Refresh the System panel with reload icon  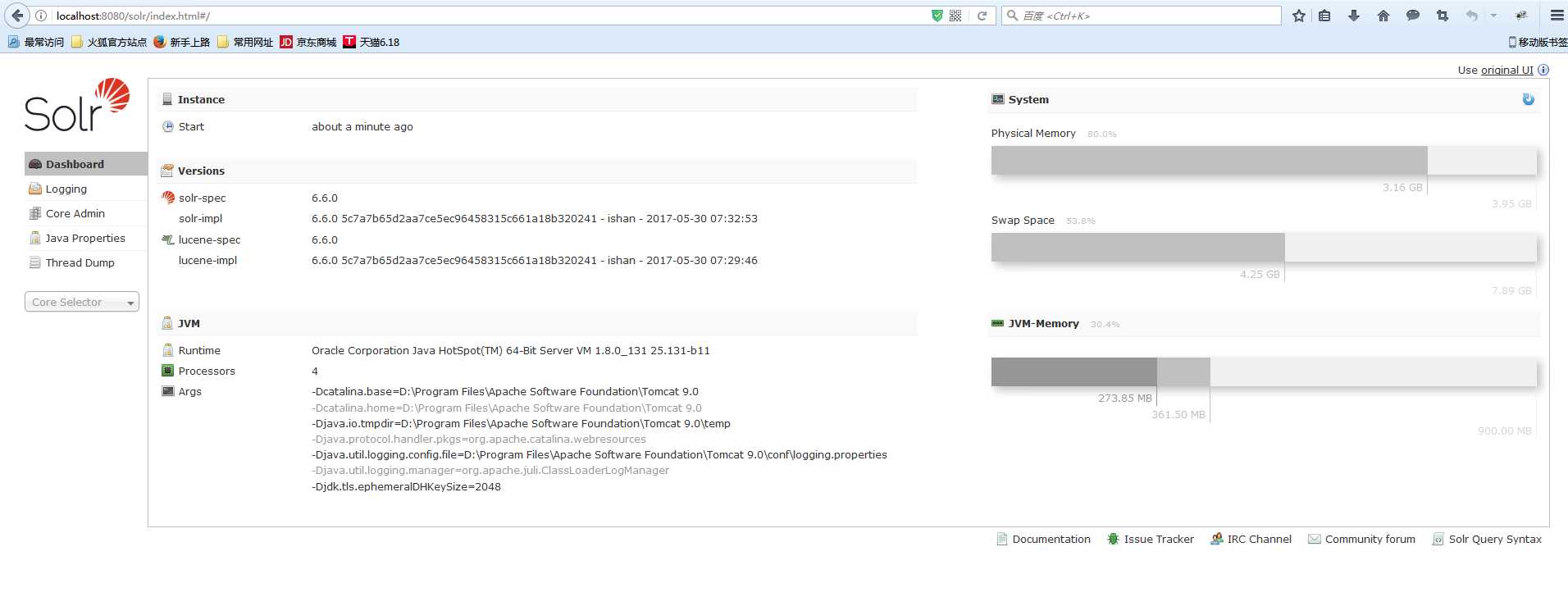coord(1529,99)
